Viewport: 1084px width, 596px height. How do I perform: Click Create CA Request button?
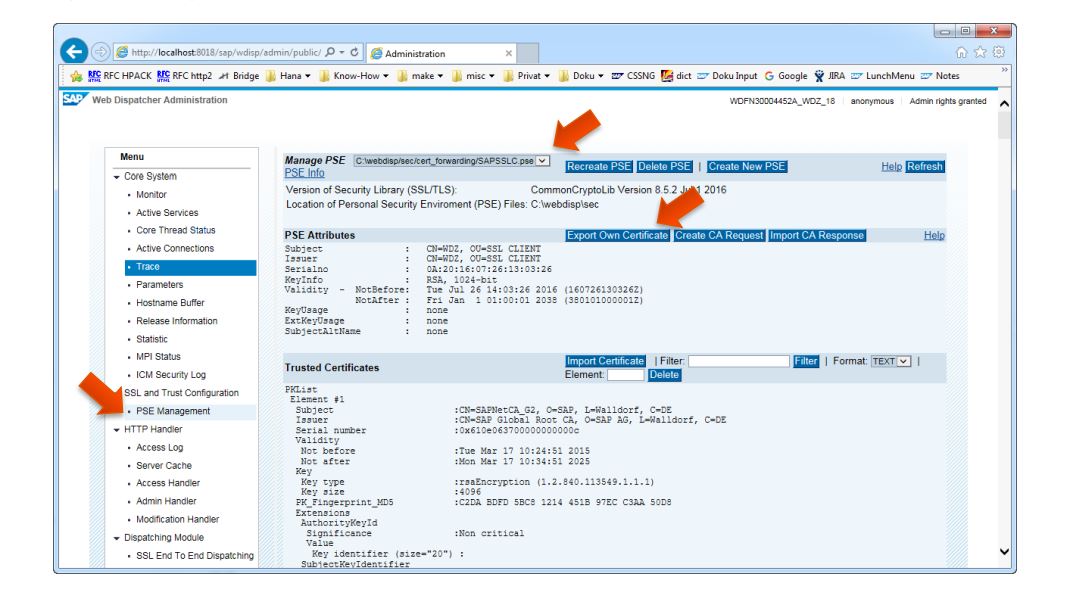coord(719,236)
